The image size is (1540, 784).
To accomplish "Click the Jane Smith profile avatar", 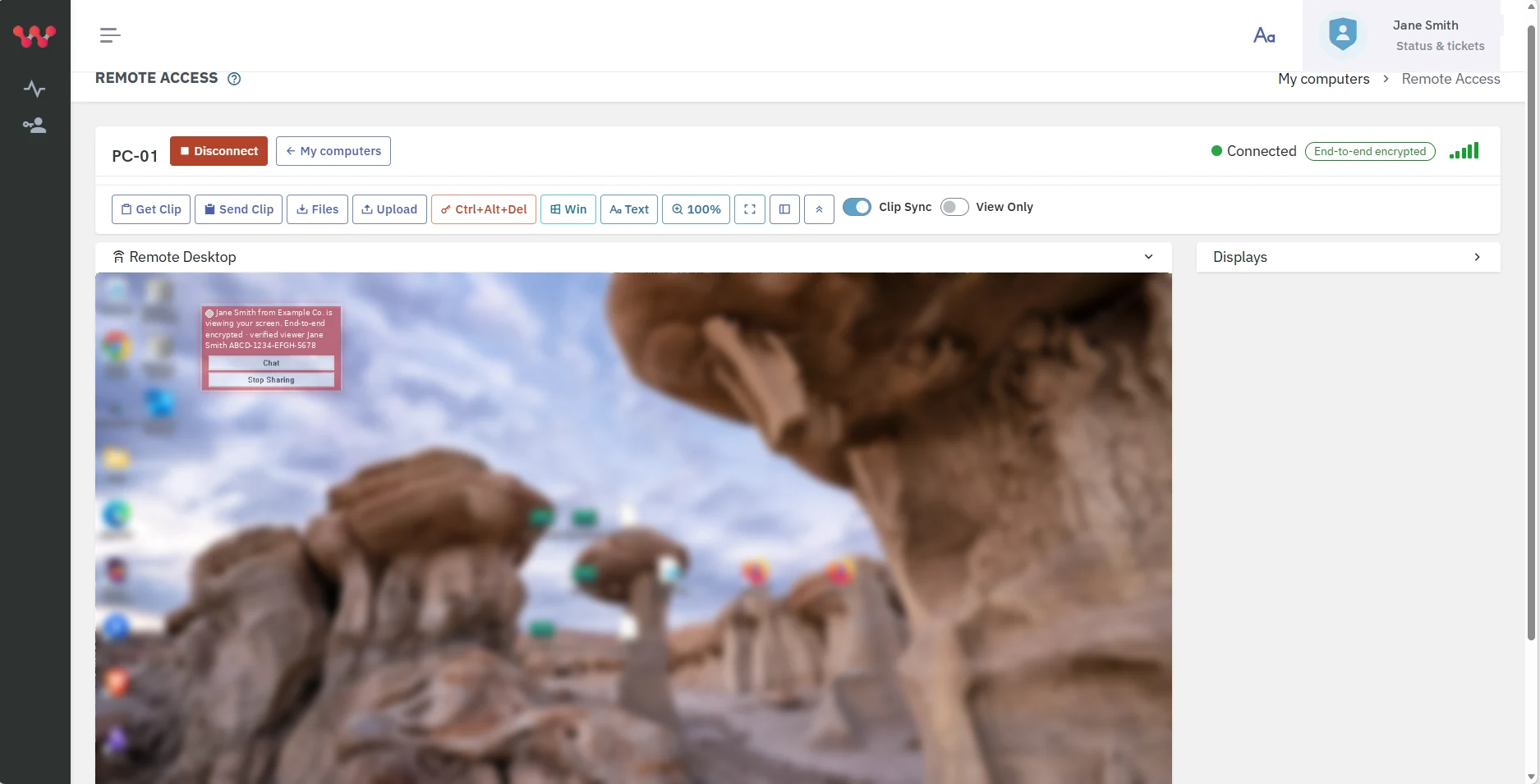I will (x=1343, y=35).
